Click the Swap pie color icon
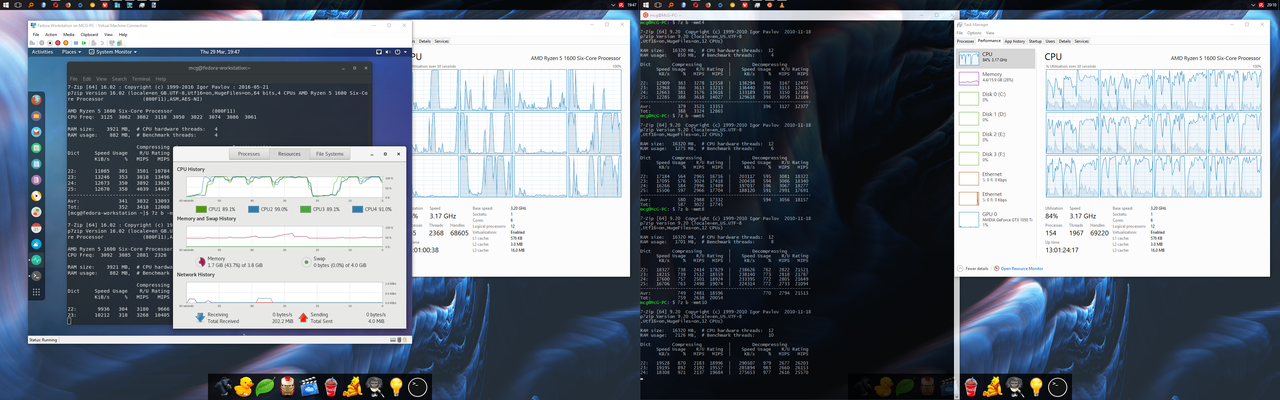 (306, 262)
